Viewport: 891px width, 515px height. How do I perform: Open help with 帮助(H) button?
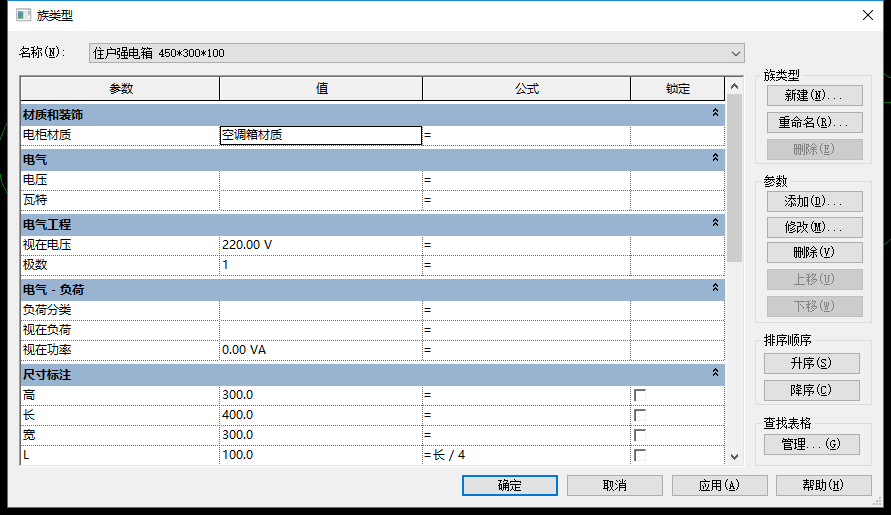point(823,485)
